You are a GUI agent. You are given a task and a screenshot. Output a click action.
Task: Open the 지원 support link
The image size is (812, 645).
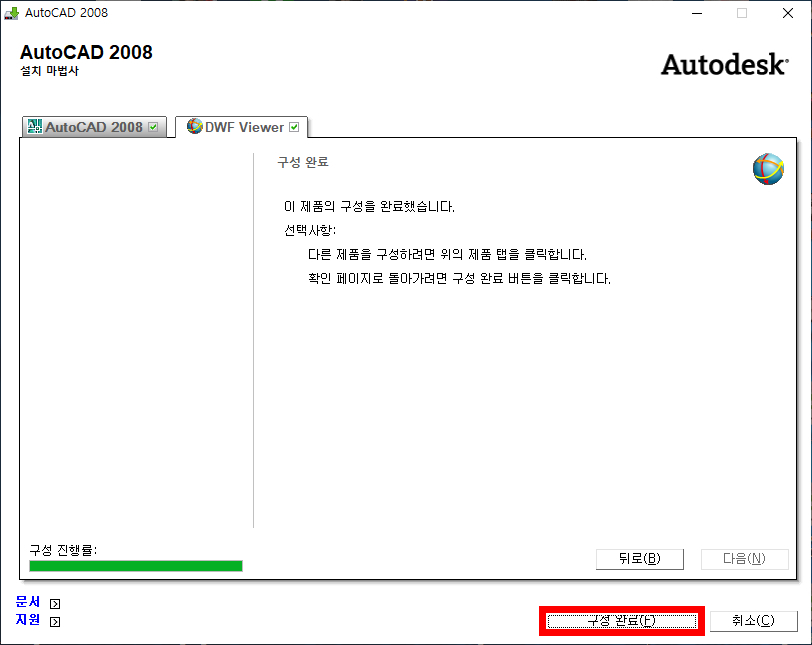[x=28, y=620]
